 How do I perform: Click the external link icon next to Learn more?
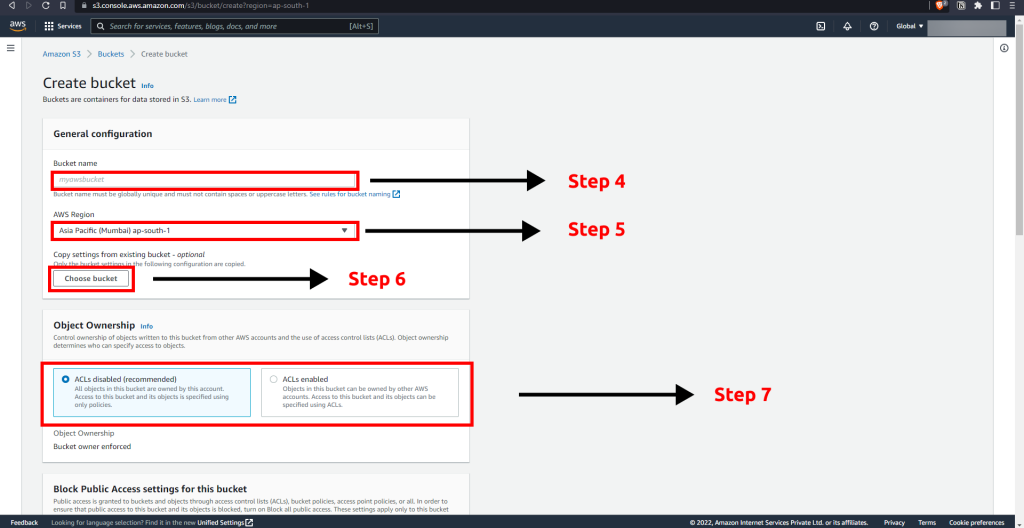pos(232,100)
